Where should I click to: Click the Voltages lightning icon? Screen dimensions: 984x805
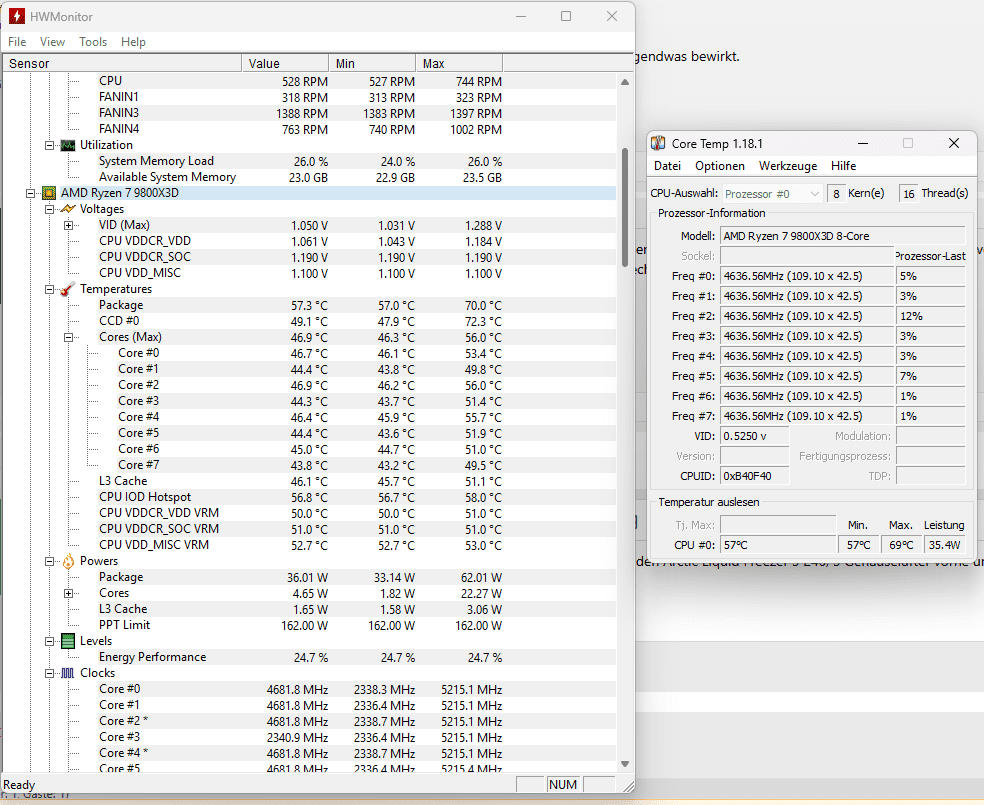point(68,209)
